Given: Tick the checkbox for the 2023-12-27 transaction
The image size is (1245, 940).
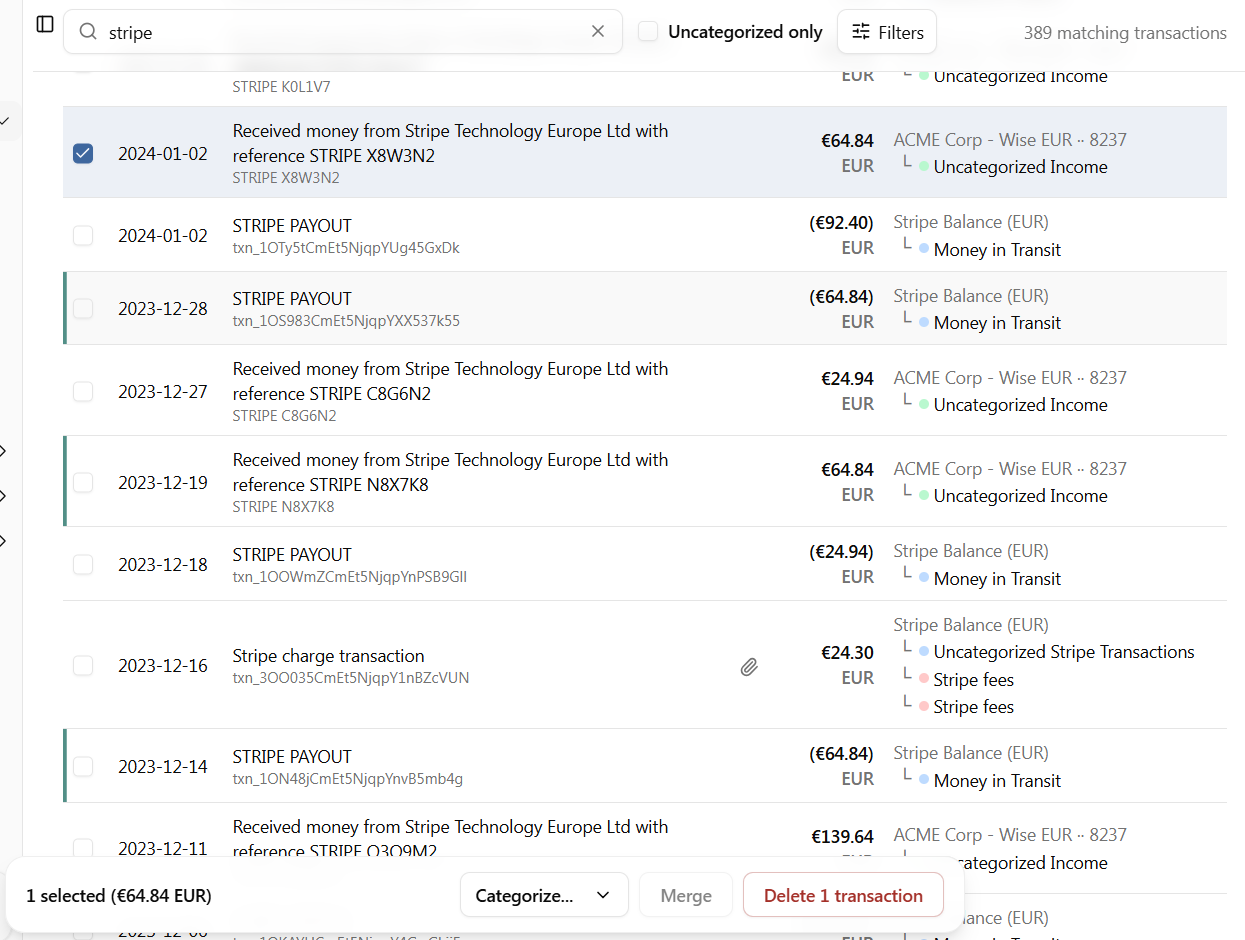Looking at the screenshot, I should pyautogui.click(x=83, y=391).
